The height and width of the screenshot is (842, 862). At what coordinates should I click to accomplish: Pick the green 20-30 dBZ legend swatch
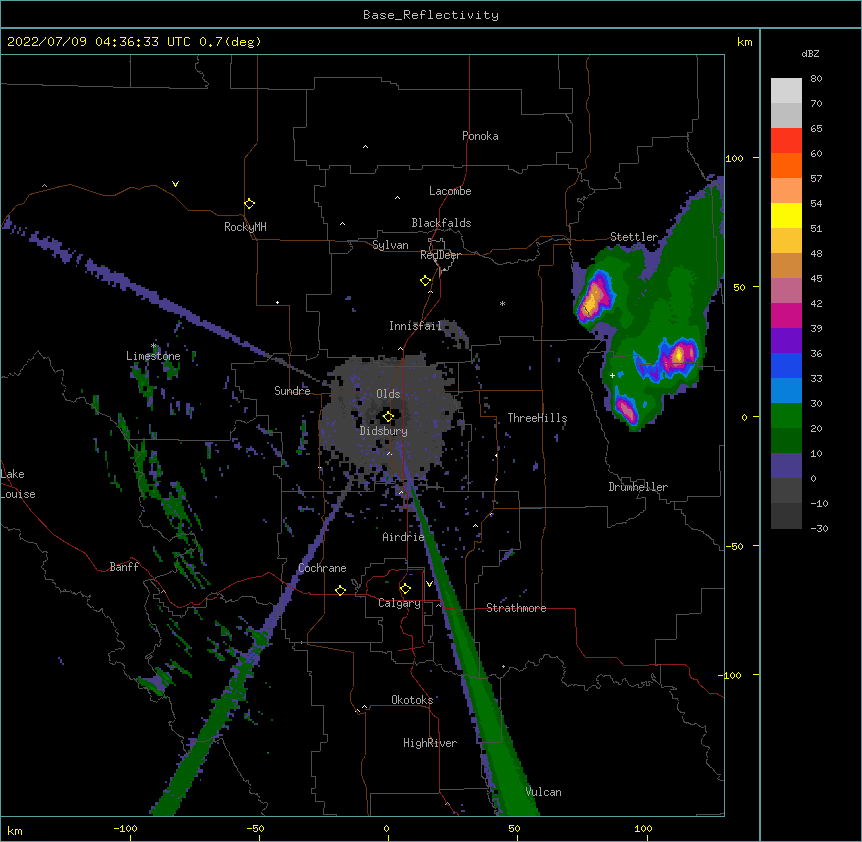tap(786, 416)
